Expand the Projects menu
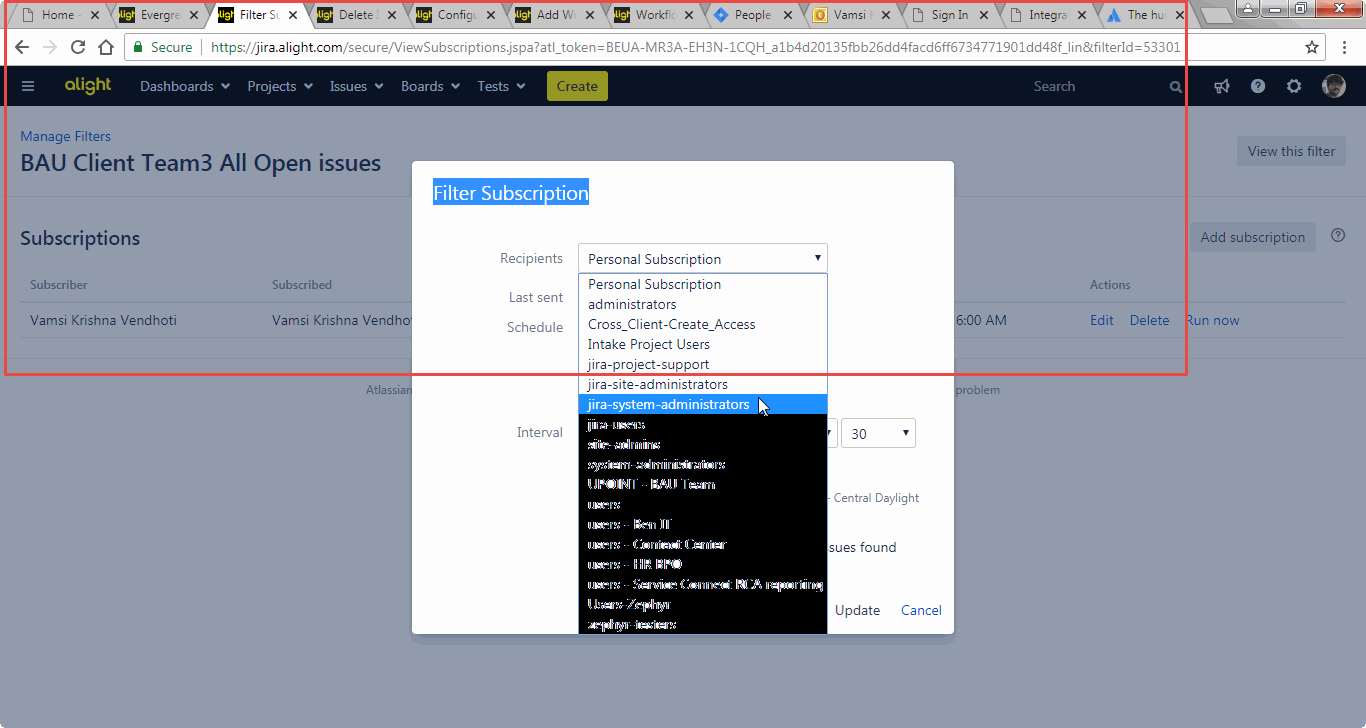 point(280,86)
